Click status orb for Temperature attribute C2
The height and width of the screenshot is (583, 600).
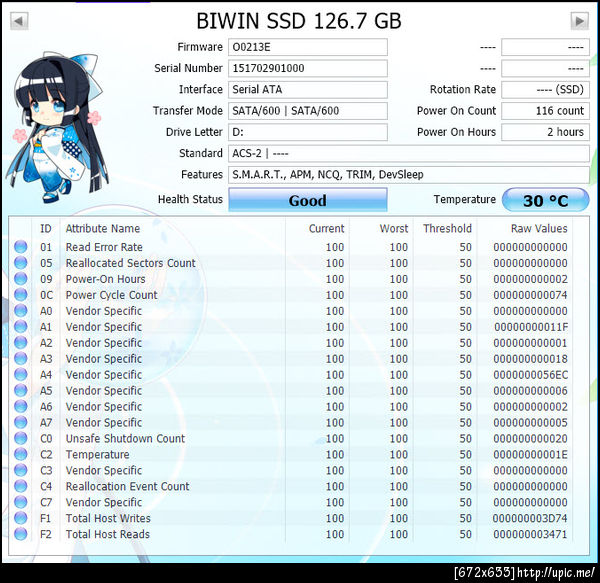pyautogui.click(x=21, y=454)
